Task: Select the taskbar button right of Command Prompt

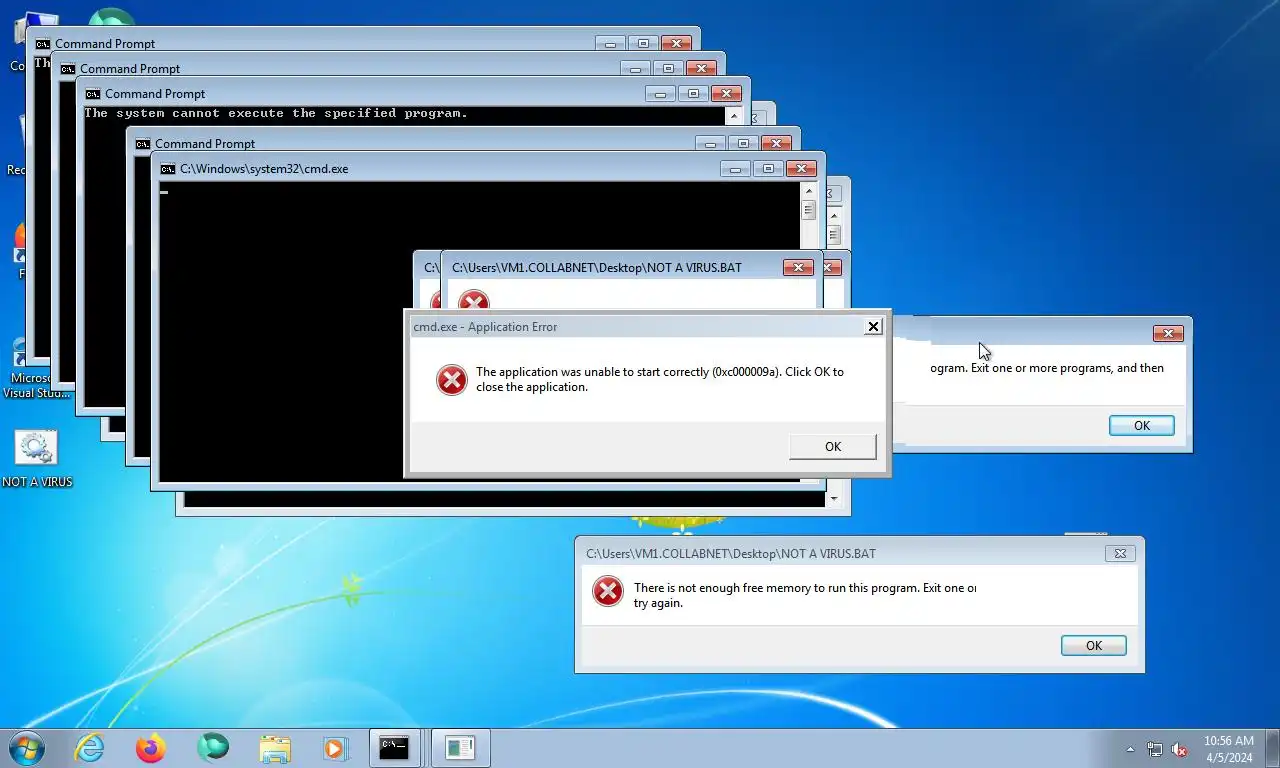Action: tap(460, 748)
